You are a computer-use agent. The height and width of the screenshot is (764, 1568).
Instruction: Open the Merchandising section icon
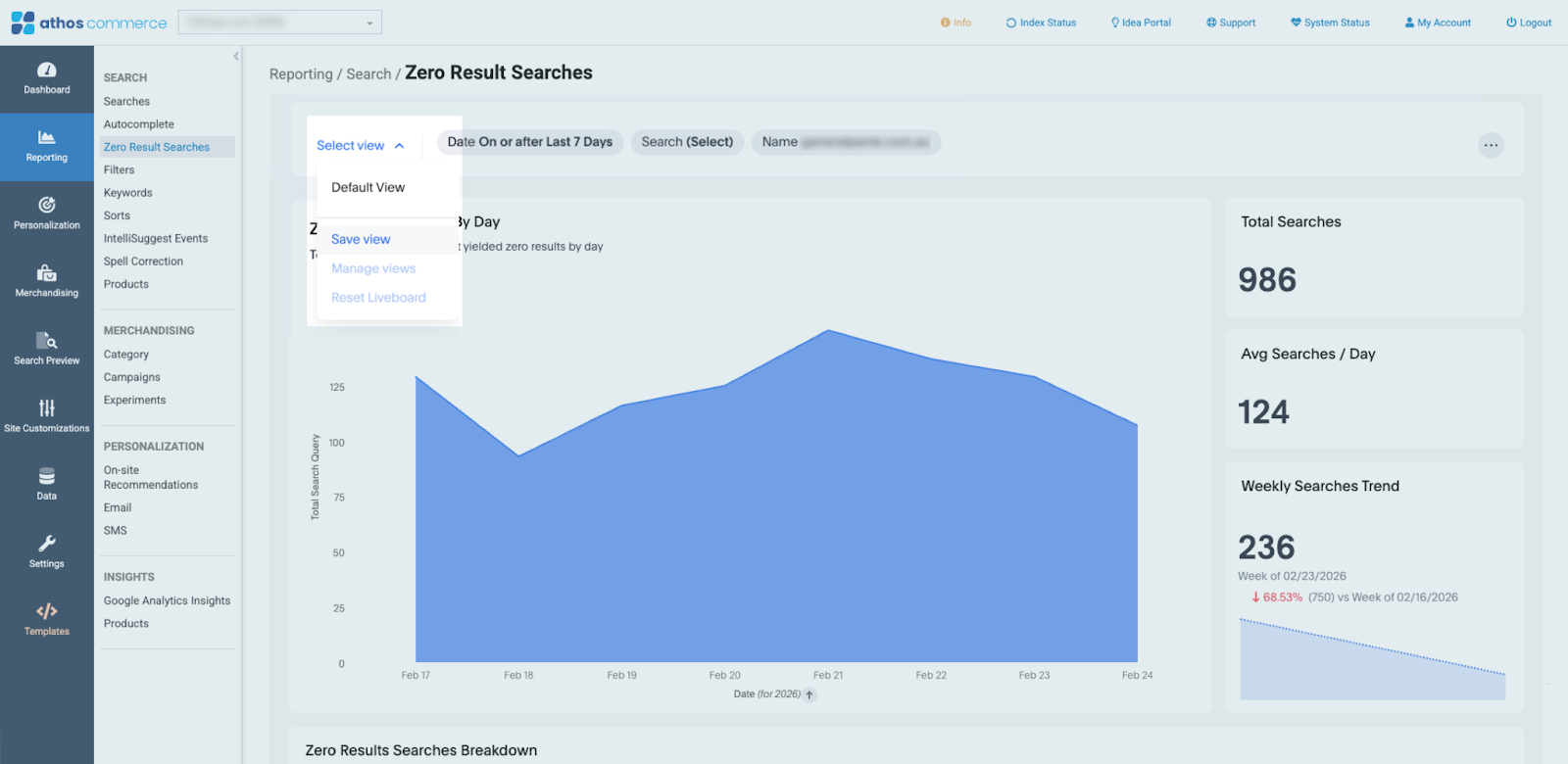click(x=47, y=280)
